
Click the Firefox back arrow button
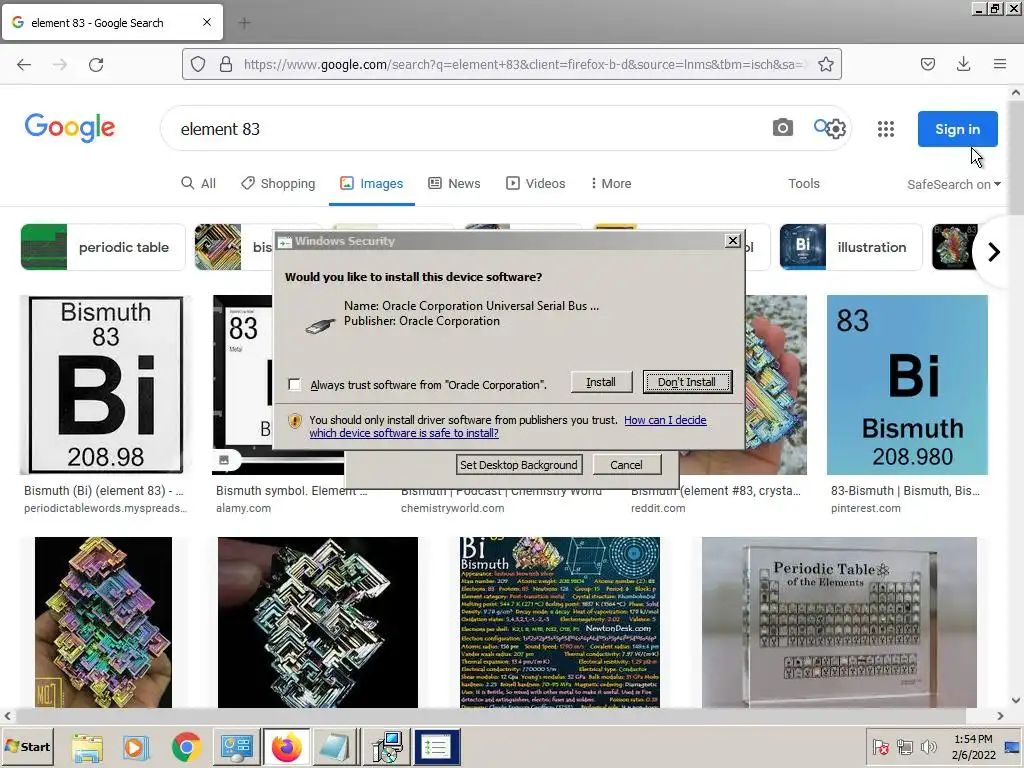[x=24, y=64]
